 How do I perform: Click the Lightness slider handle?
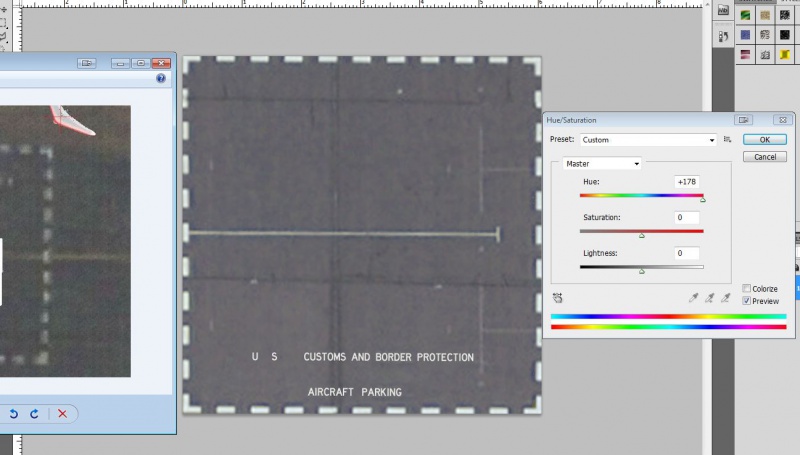point(642,271)
